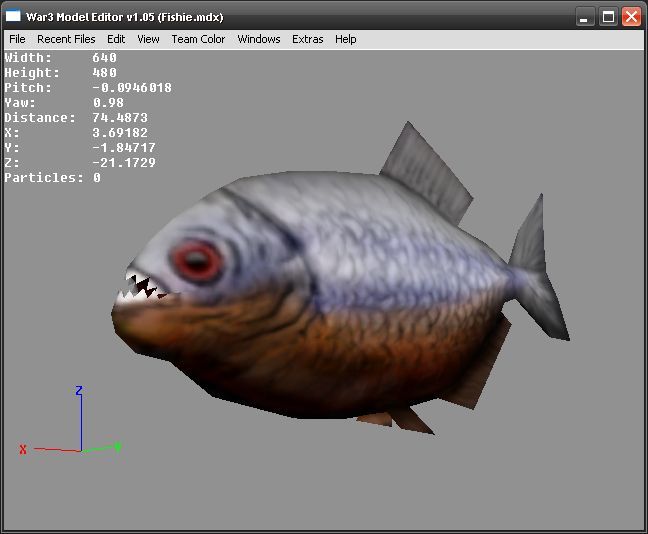Open the Help menu
648x534 pixels.
(345, 39)
